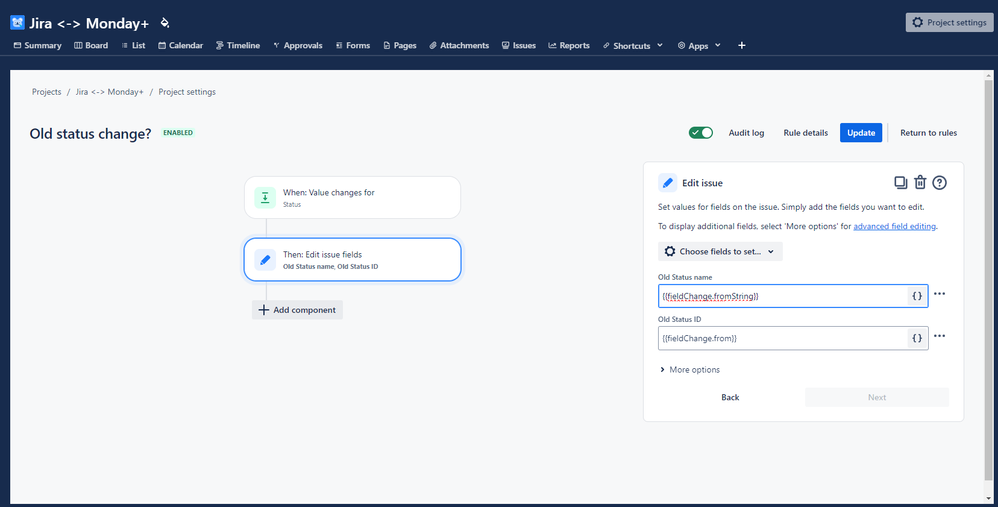Open 'Choose fields to set...' dropdown
998x507 pixels.
(720, 251)
